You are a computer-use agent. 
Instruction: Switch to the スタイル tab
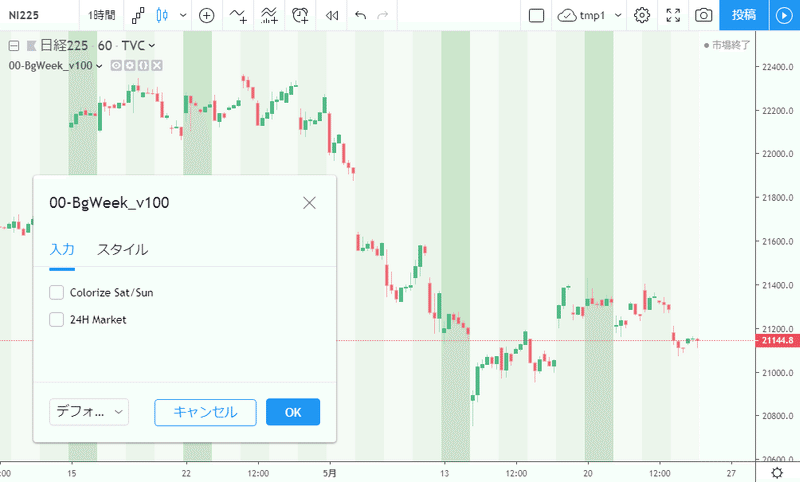(x=122, y=249)
